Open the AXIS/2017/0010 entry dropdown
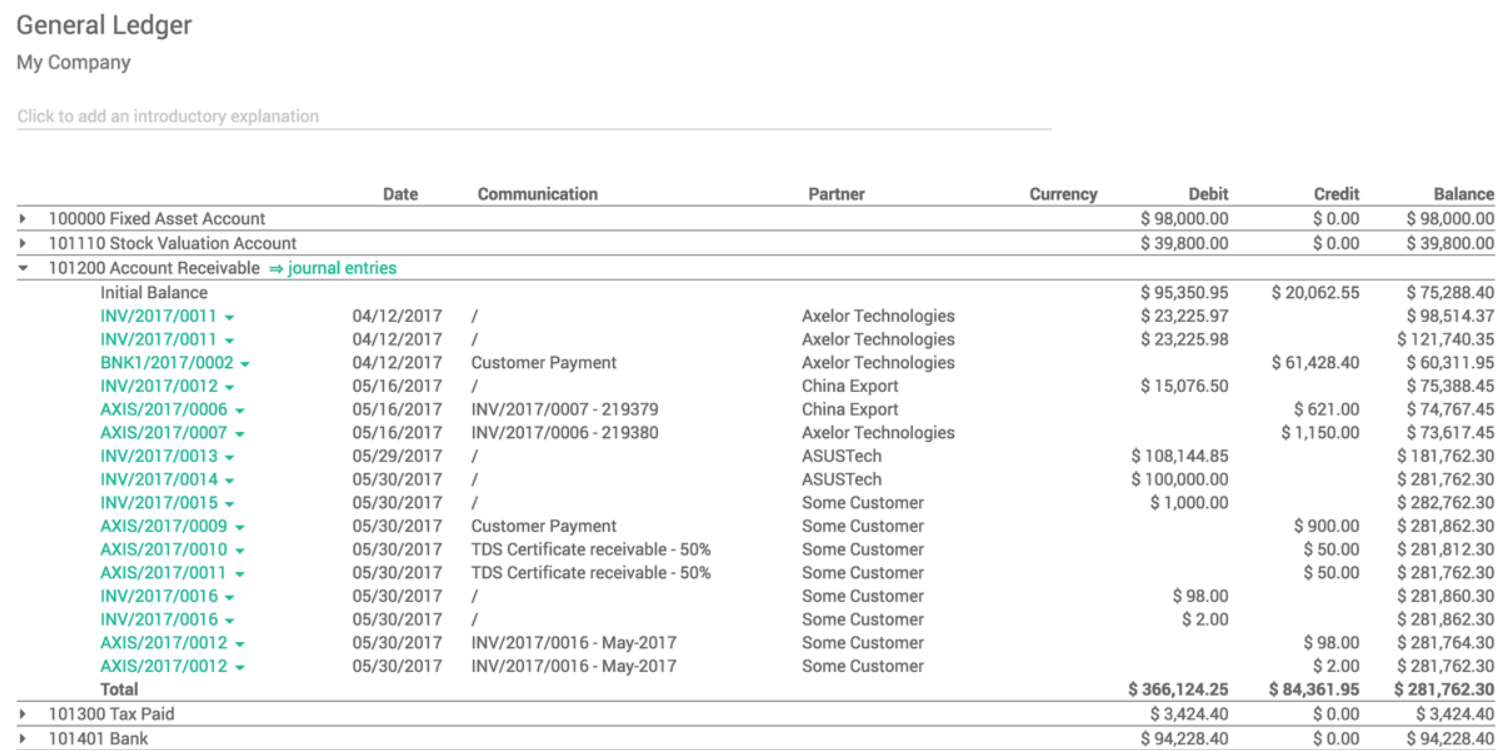The width and height of the screenshot is (1510, 750). [240, 550]
